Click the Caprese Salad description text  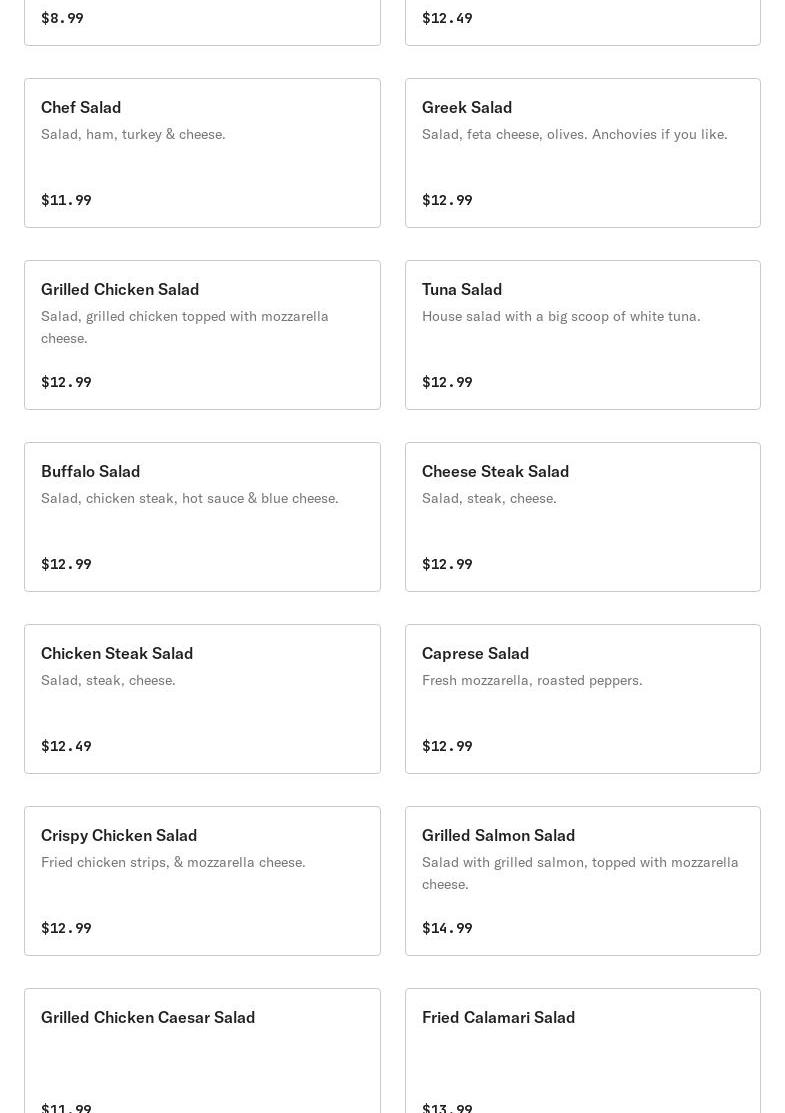click(x=532, y=680)
